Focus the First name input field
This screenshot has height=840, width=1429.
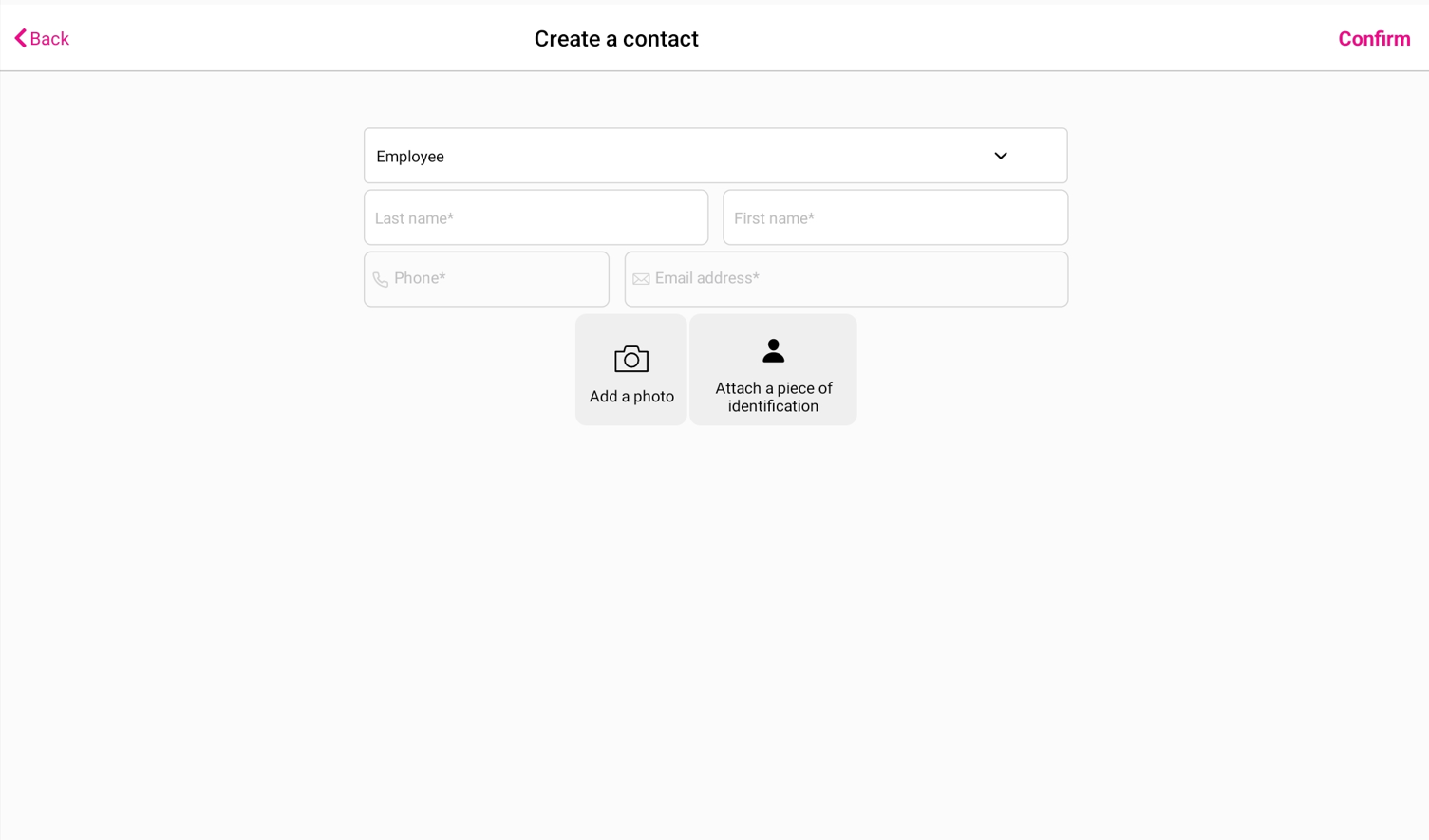pos(895,217)
